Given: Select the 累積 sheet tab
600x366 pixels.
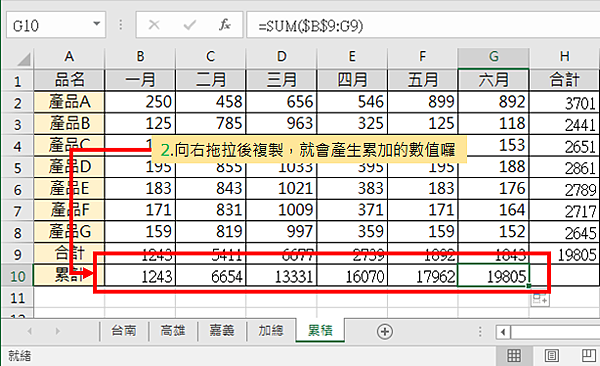Looking at the screenshot, I should (320, 330).
